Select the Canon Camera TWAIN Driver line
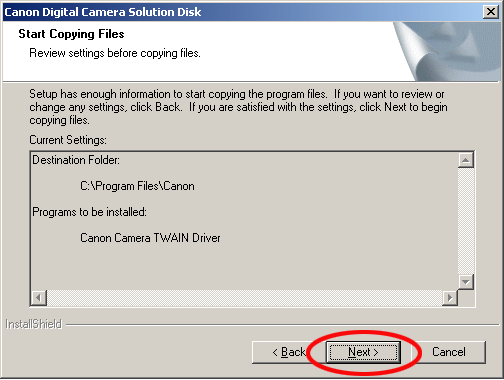Screen dimensions: 504x380 click(150, 238)
